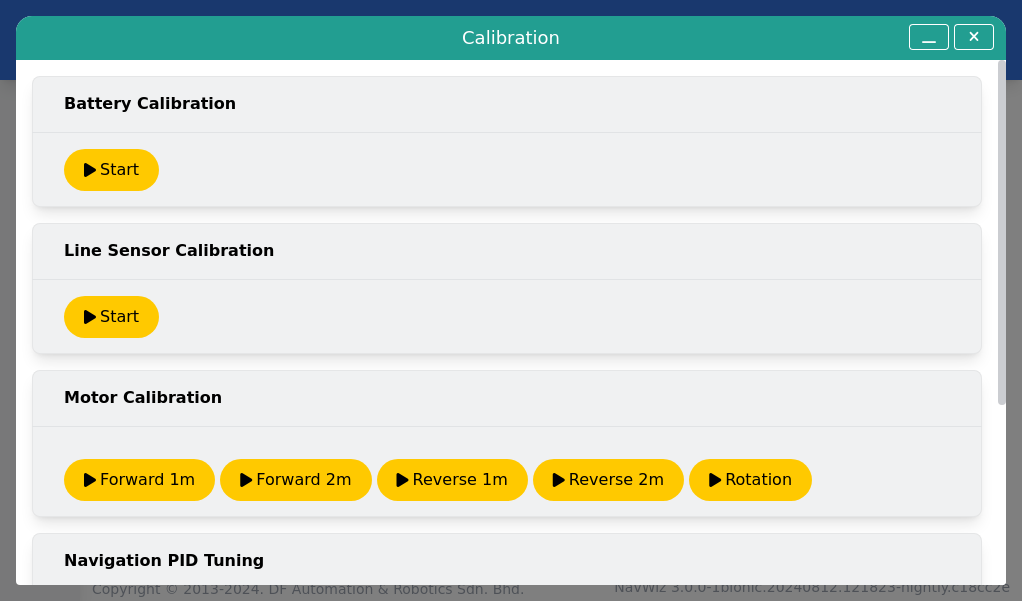Viewport: 1022px width, 601px height.
Task: Select the Battery Calibration heading
Action: coord(150,104)
